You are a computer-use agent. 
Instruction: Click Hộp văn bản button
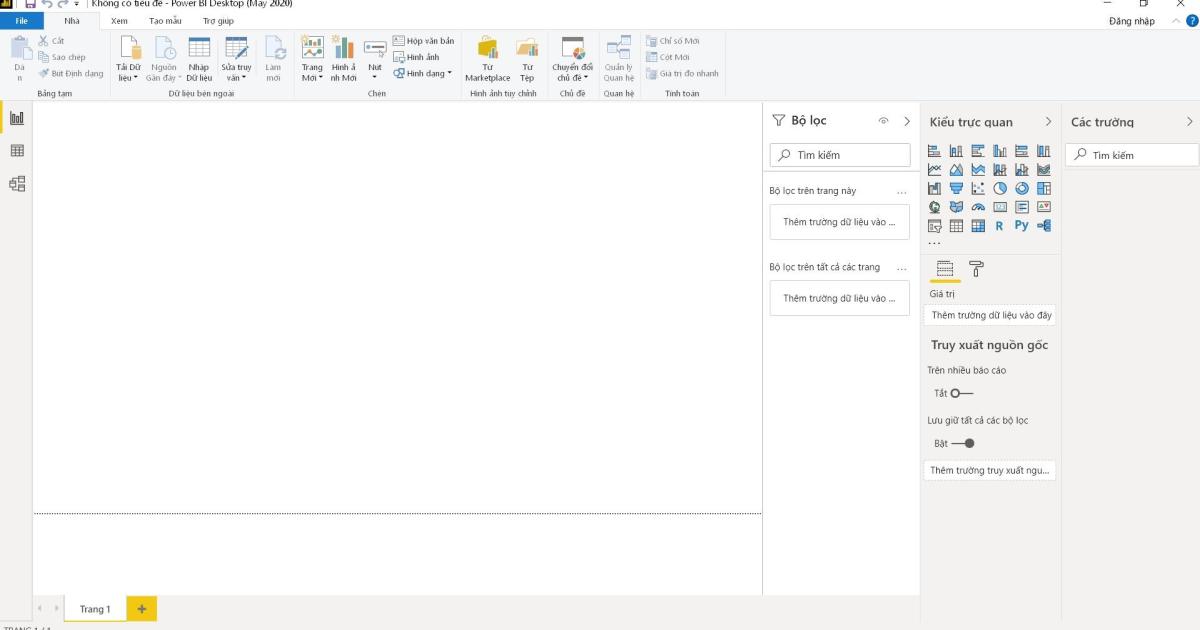point(423,41)
